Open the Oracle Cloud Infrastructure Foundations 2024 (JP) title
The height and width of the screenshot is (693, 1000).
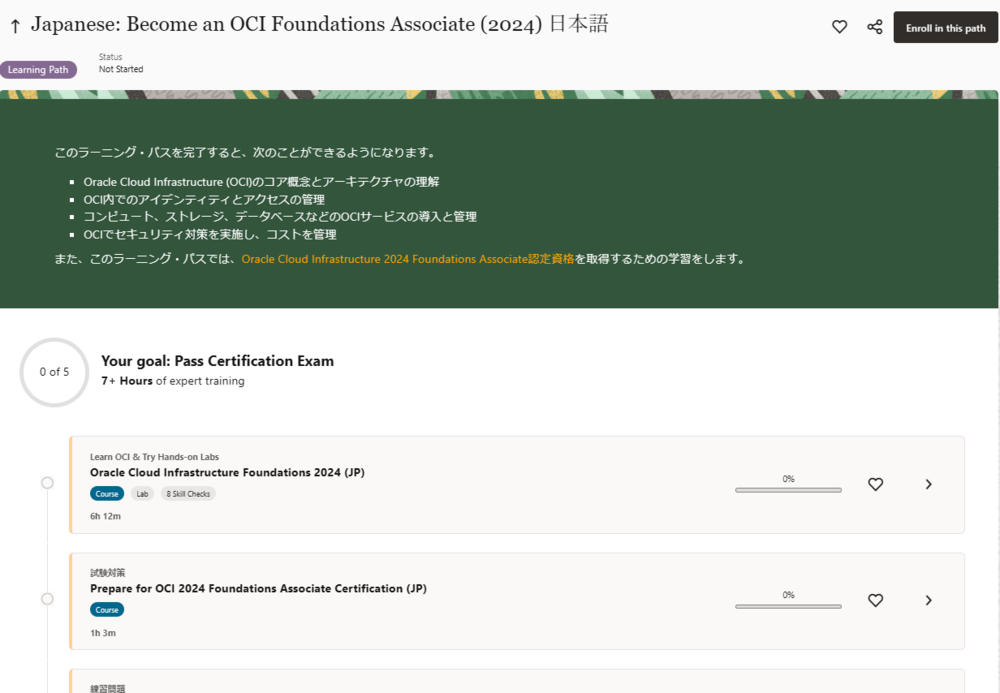(x=227, y=473)
